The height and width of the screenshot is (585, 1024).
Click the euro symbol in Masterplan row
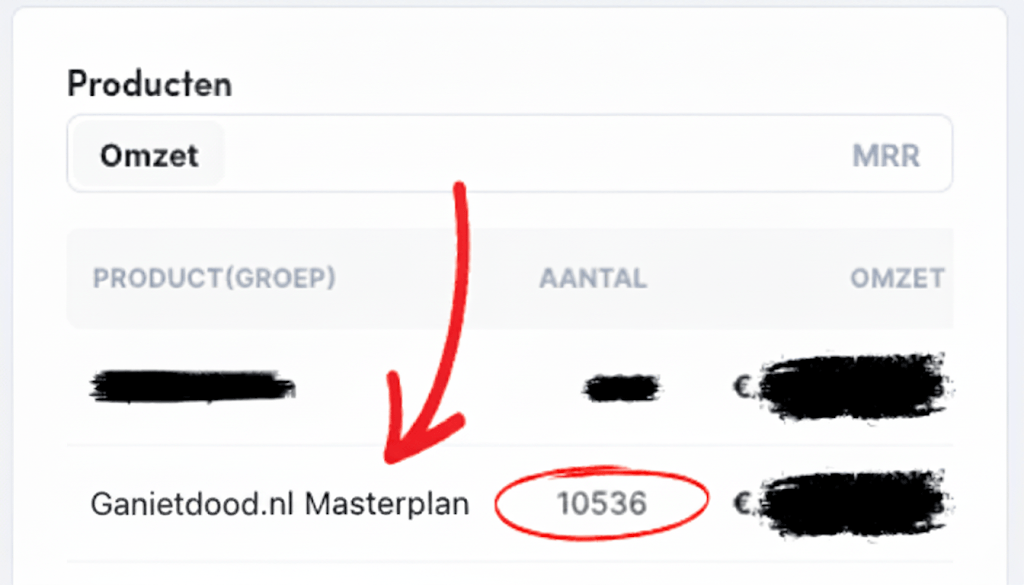pyautogui.click(x=743, y=503)
